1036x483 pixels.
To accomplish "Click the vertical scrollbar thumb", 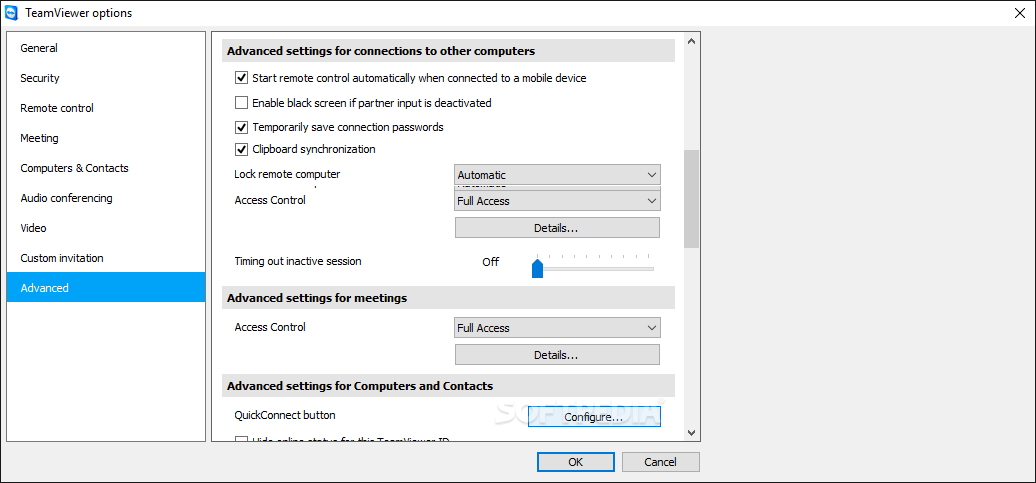I will pyautogui.click(x=692, y=198).
